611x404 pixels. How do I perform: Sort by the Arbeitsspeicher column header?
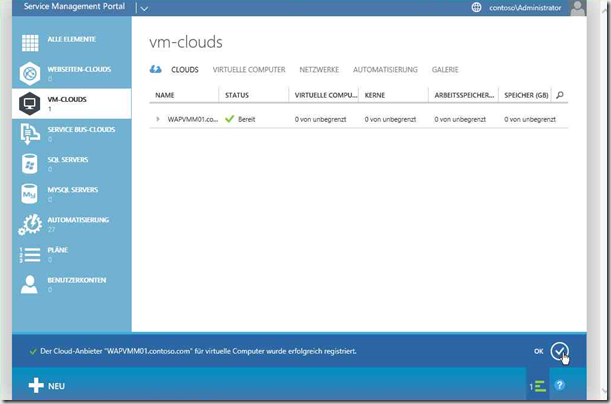click(464, 95)
